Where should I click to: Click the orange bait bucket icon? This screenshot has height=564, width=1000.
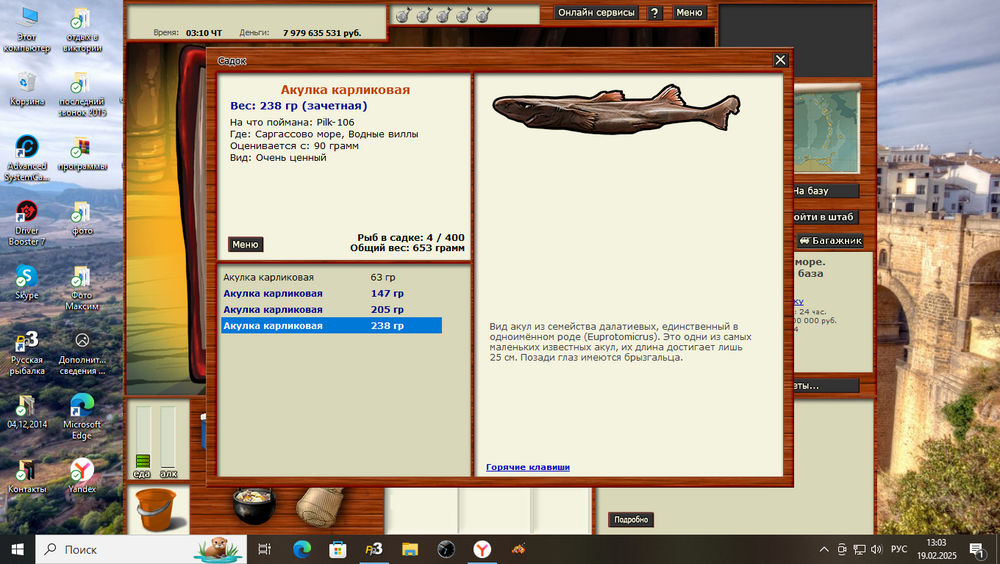point(155,508)
